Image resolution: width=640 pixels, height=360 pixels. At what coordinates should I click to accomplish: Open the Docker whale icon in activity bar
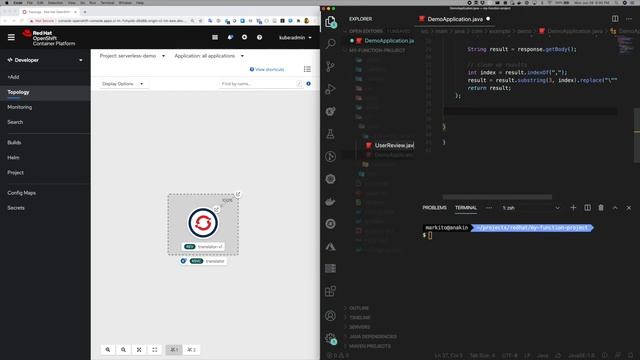point(331,201)
